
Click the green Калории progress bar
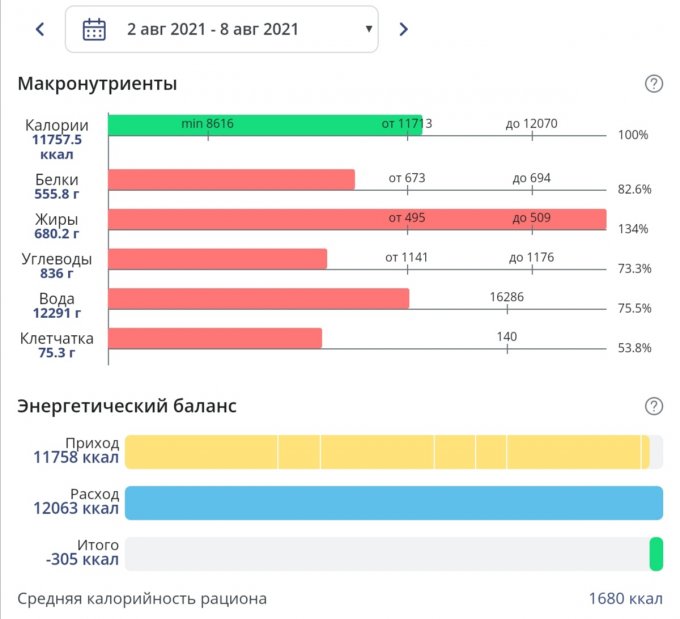coord(264,125)
